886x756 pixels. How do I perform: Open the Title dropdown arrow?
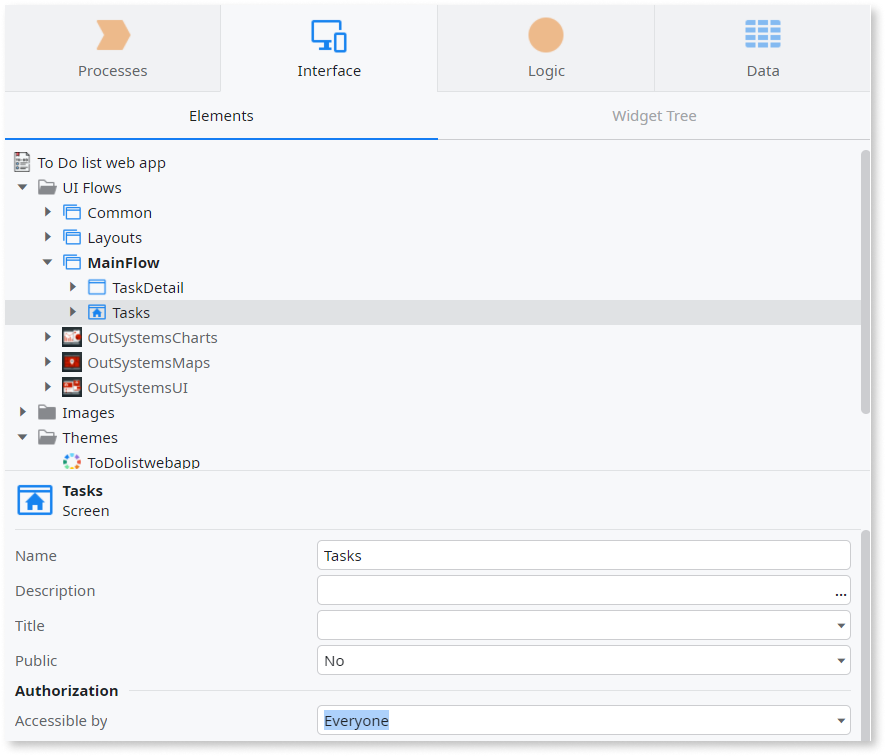click(x=840, y=626)
